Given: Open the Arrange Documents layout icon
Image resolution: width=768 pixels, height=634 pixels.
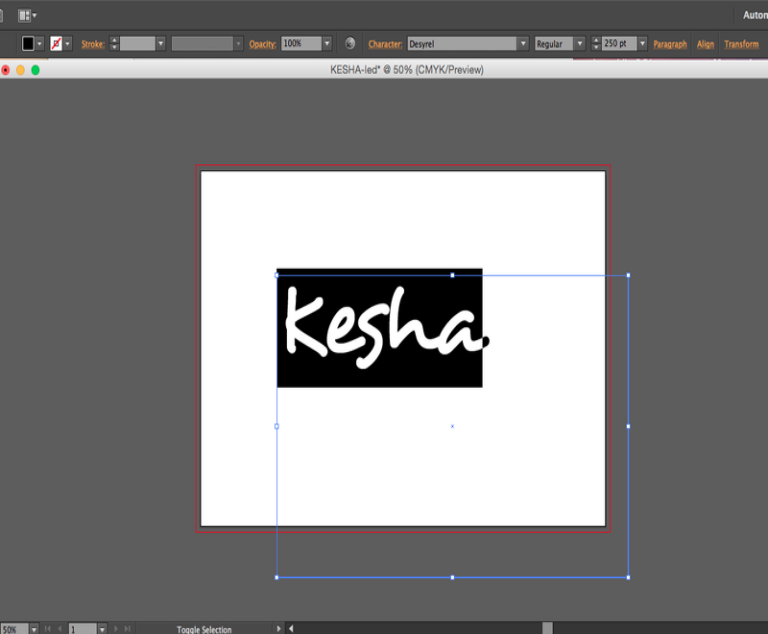Looking at the screenshot, I should pyautogui.click(x=27, y=15).
